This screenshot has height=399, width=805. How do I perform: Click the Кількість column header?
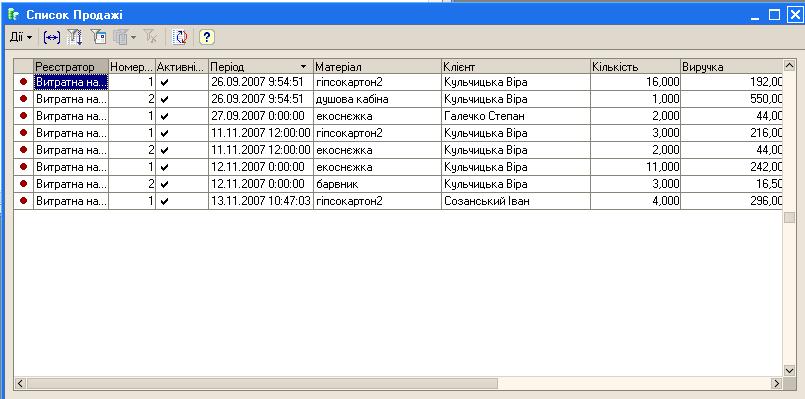pyautogui.click(x=636, y=67)
